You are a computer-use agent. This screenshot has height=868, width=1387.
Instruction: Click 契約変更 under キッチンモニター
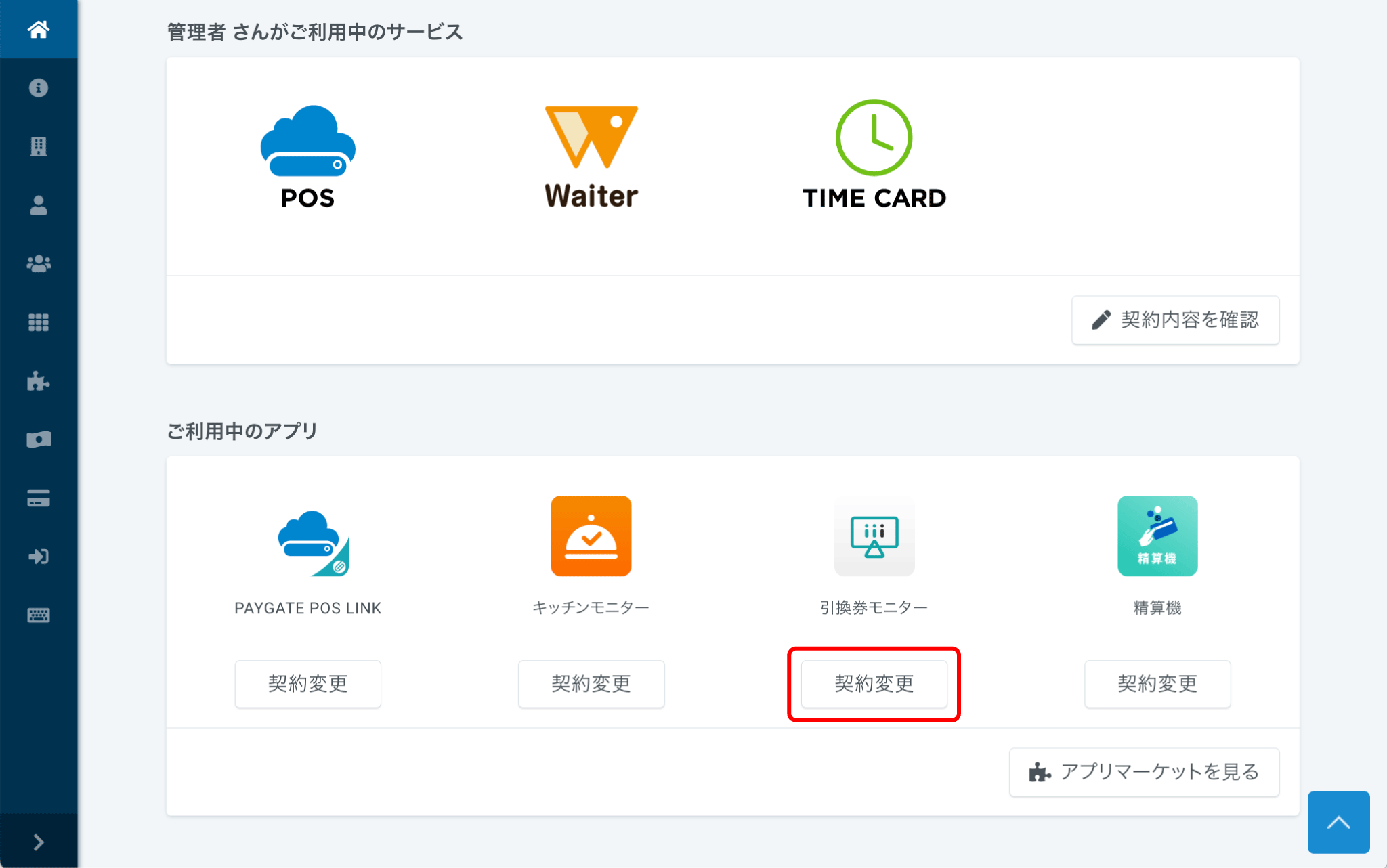pyautogui.click(x=591, y=684)
